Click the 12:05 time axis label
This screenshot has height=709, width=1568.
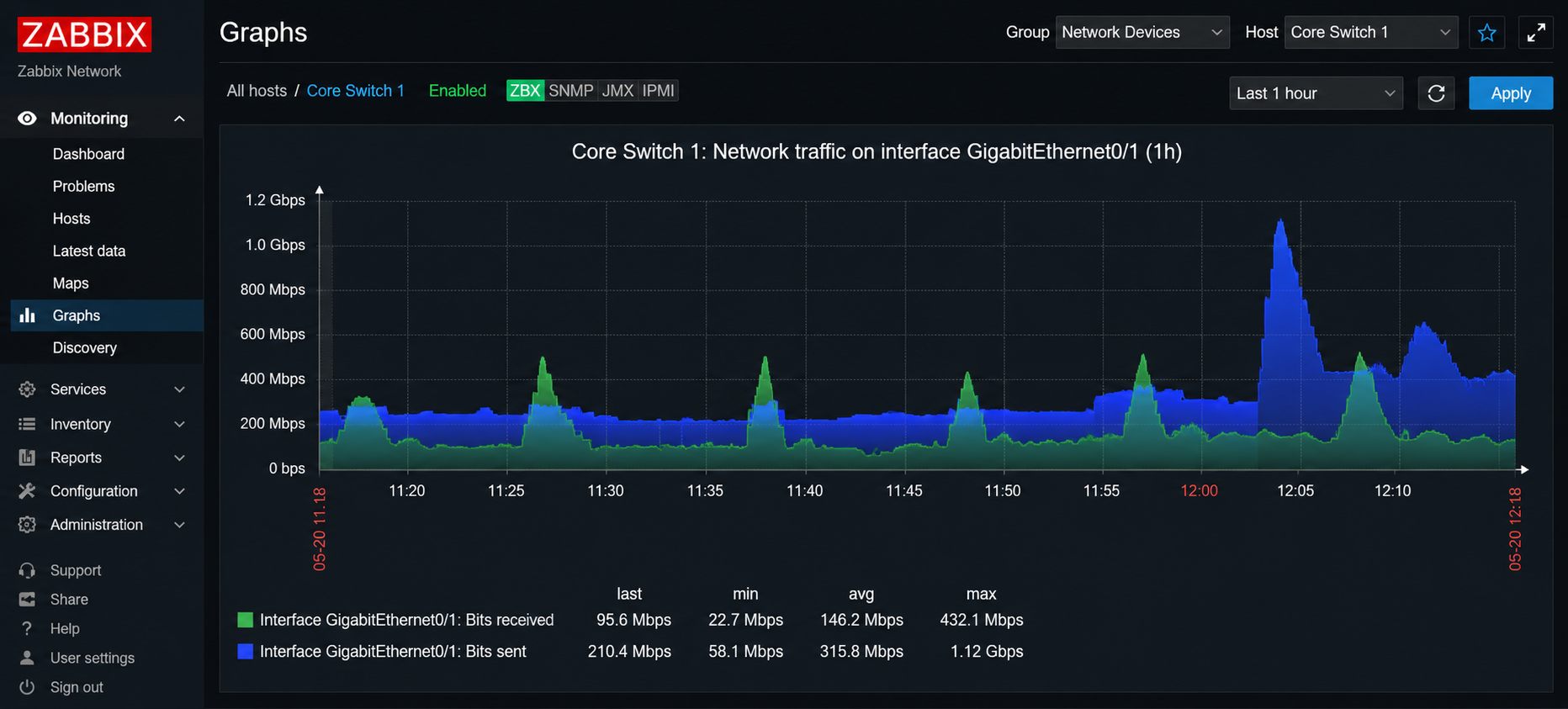[x=1295, y=490]
